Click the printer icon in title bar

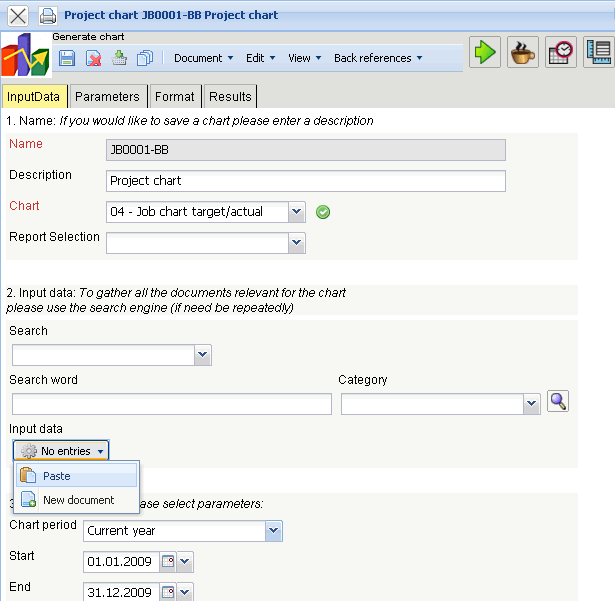pyautogui.click(x=48, y=16)
